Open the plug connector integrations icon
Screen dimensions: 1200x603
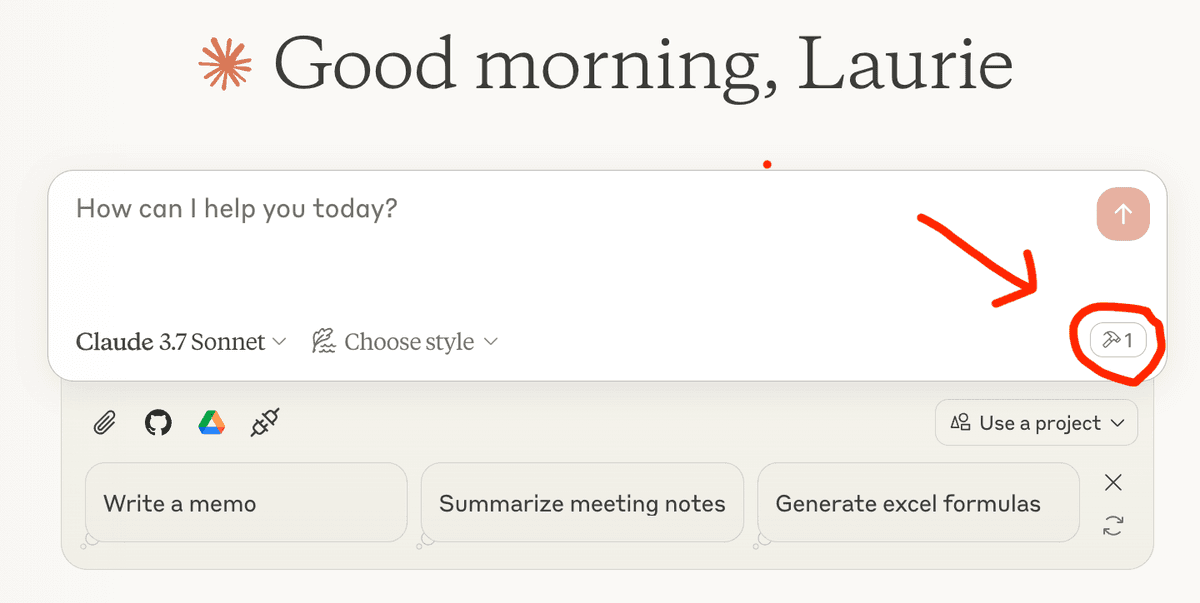coord(264,423)
